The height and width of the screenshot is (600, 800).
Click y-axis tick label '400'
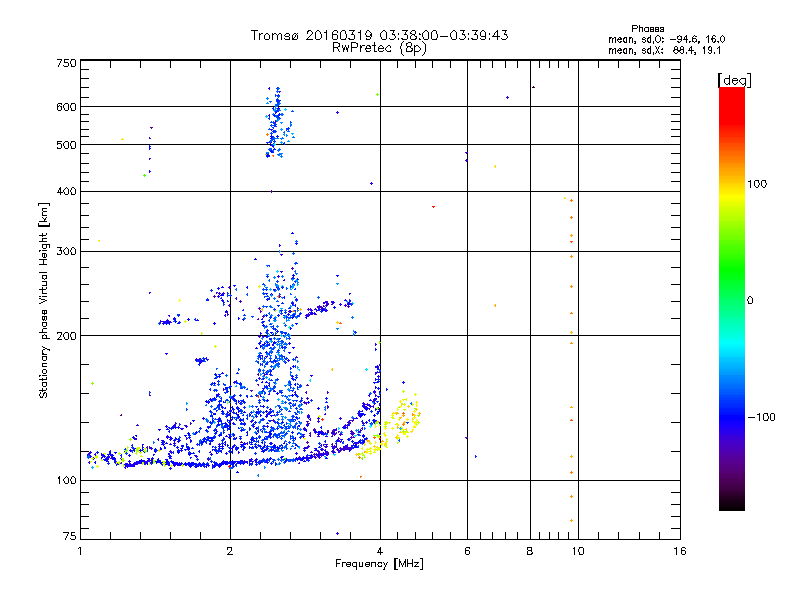[x=66, y=191]
